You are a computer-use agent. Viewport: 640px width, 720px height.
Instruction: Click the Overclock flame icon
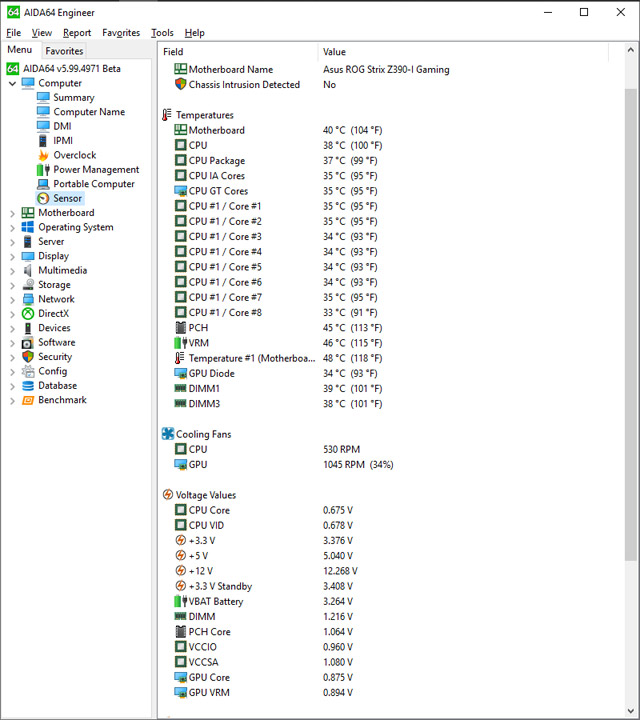coord(43,155)
